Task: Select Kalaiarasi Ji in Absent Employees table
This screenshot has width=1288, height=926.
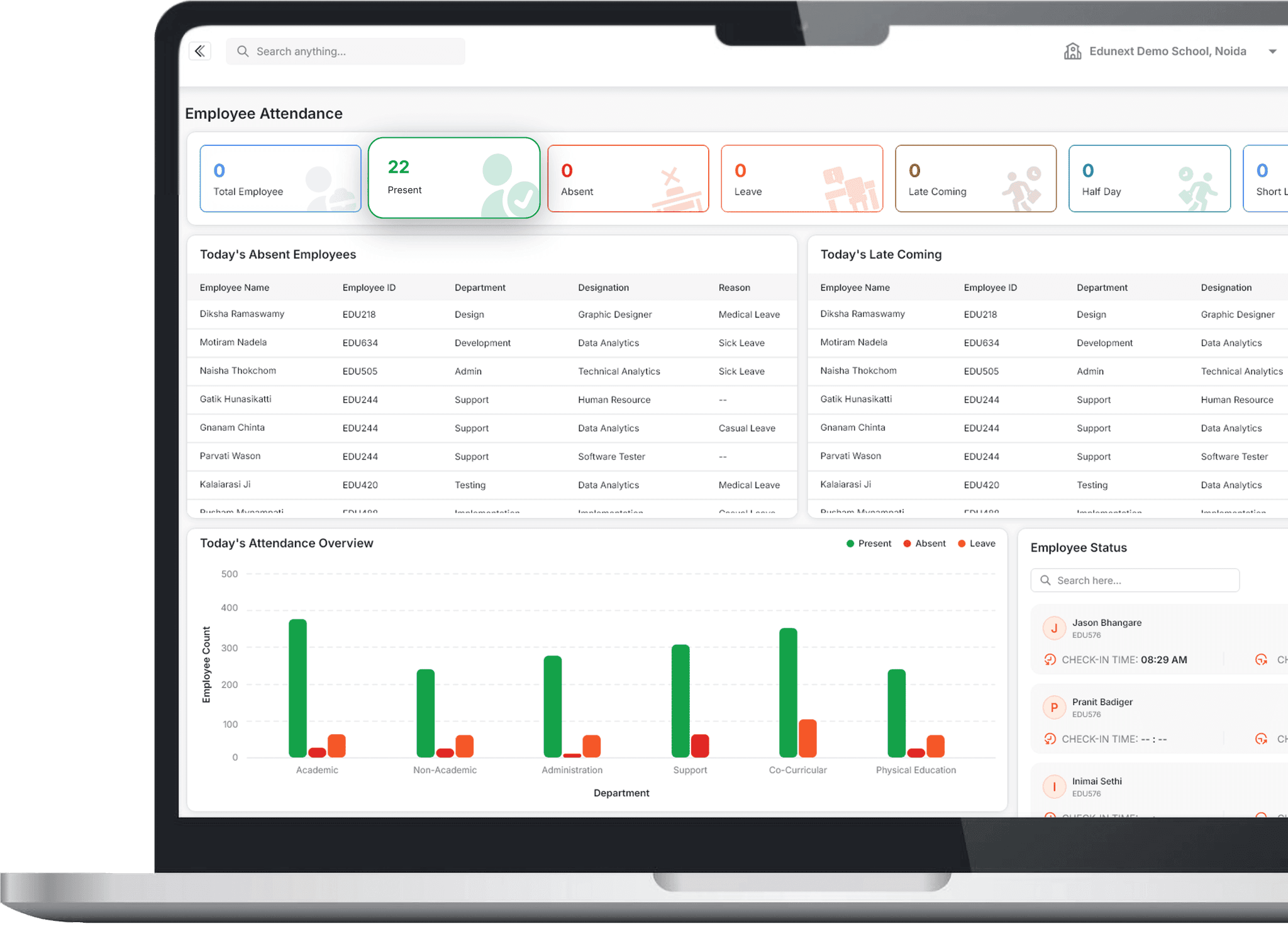Action: tap(225, 484)
